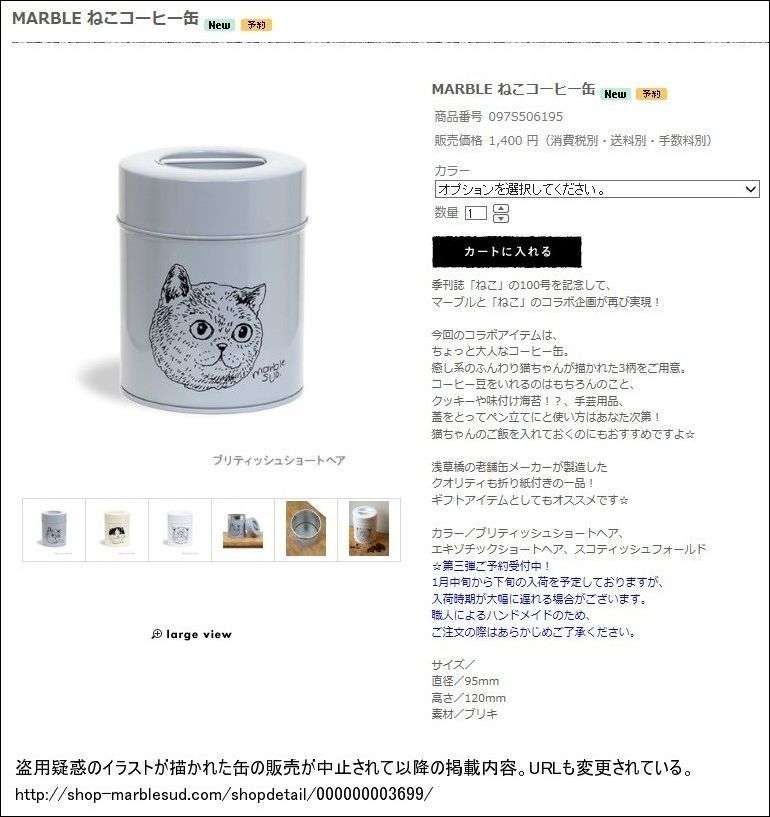Select the thumbnail of can on wooden board

coord(243,530)
